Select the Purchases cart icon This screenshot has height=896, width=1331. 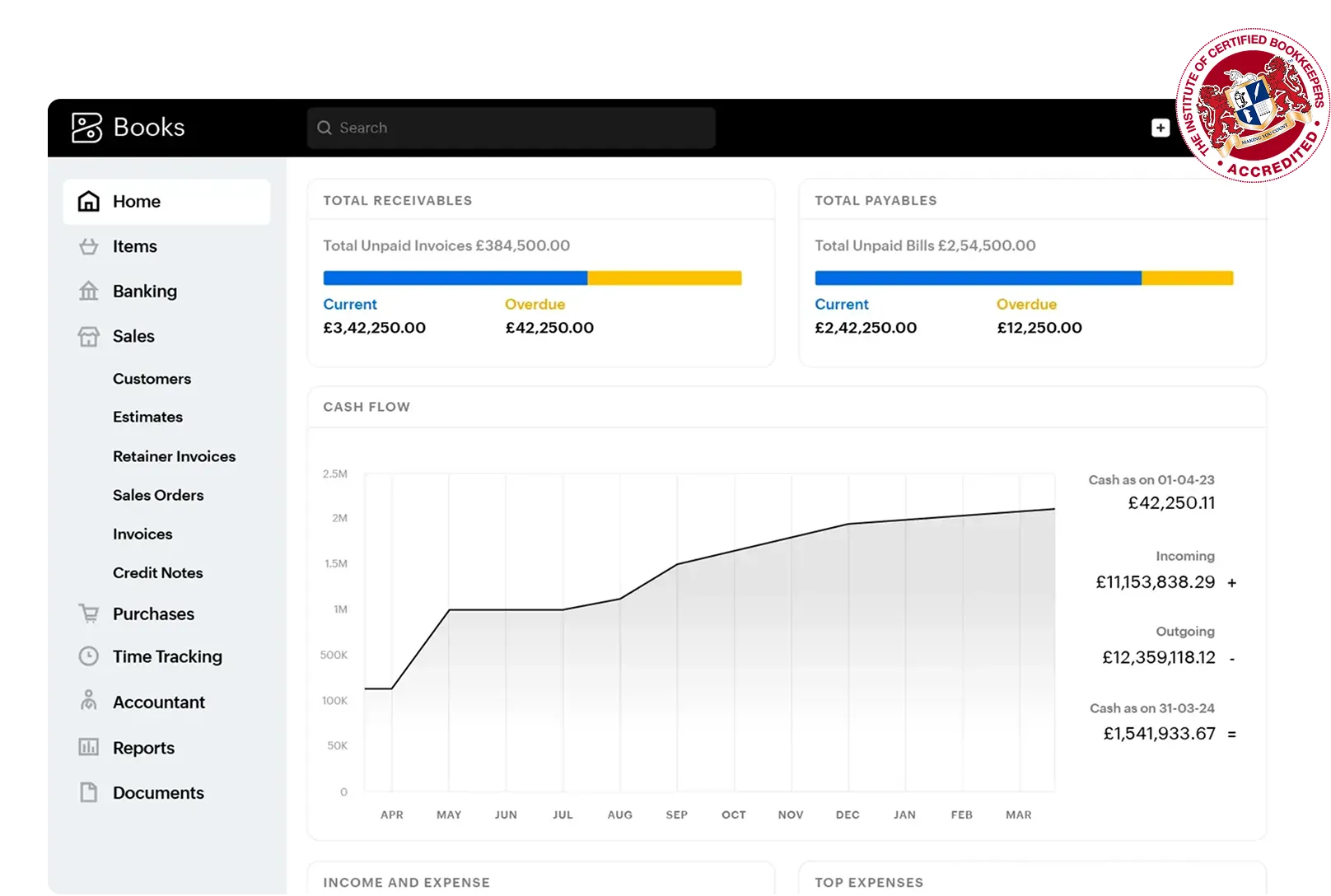pyautogui.click(x=88, y=614)
